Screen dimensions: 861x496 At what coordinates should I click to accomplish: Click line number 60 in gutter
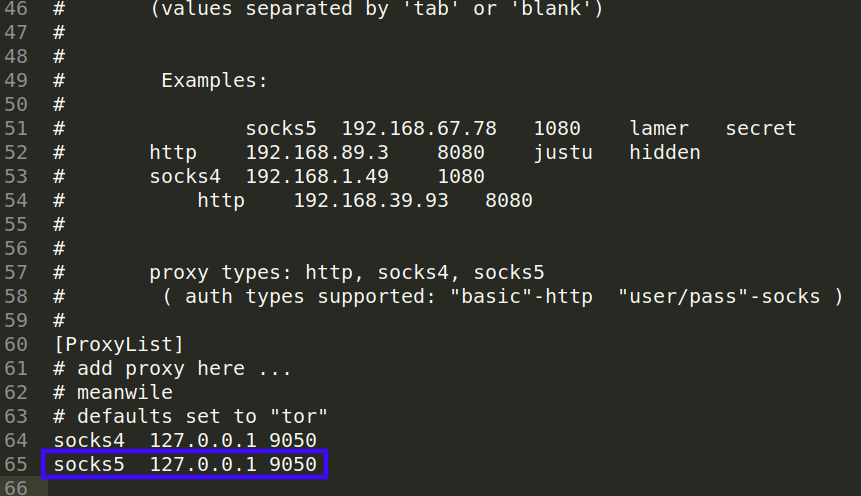pyautogui.click(x=16, y=344)
